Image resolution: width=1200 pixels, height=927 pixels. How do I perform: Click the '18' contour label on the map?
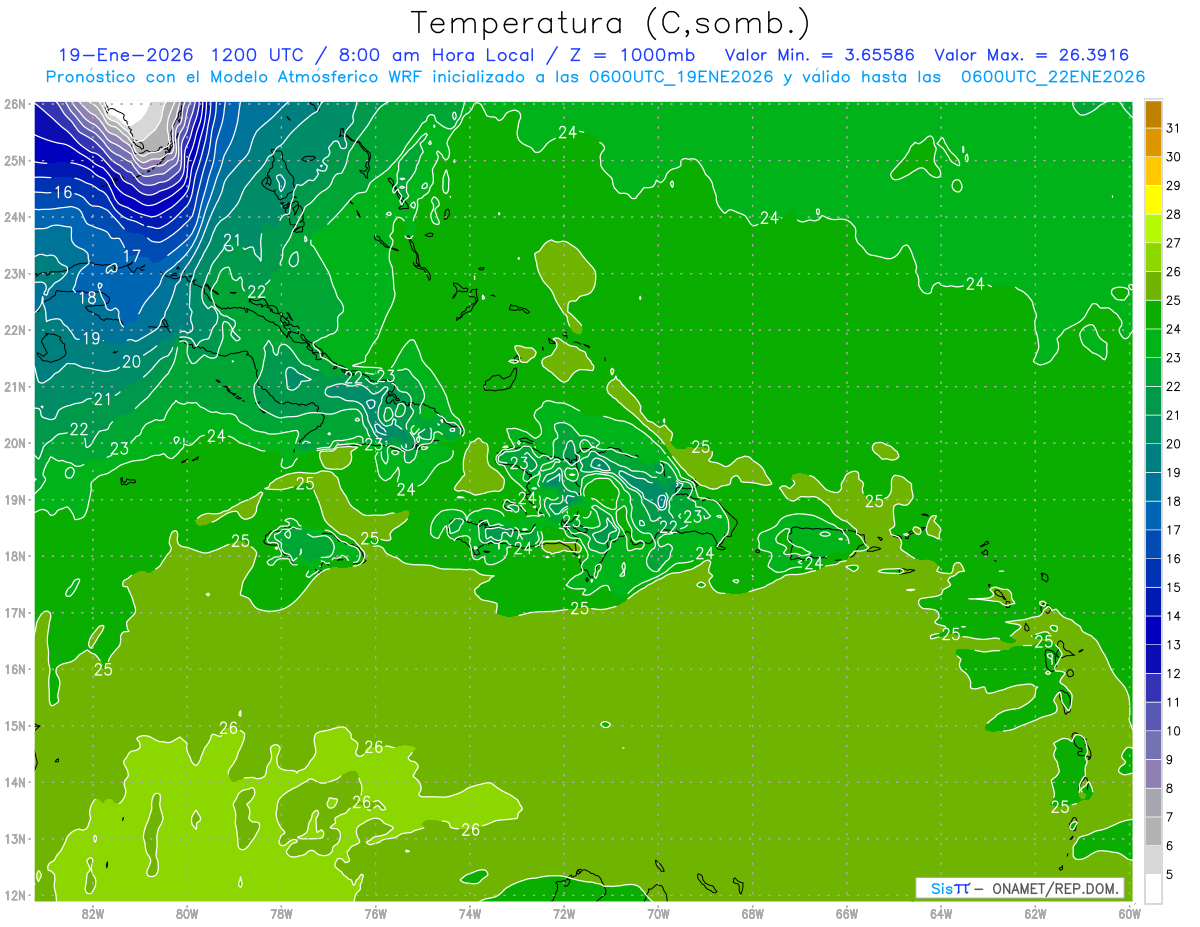(x=88, y=298)
